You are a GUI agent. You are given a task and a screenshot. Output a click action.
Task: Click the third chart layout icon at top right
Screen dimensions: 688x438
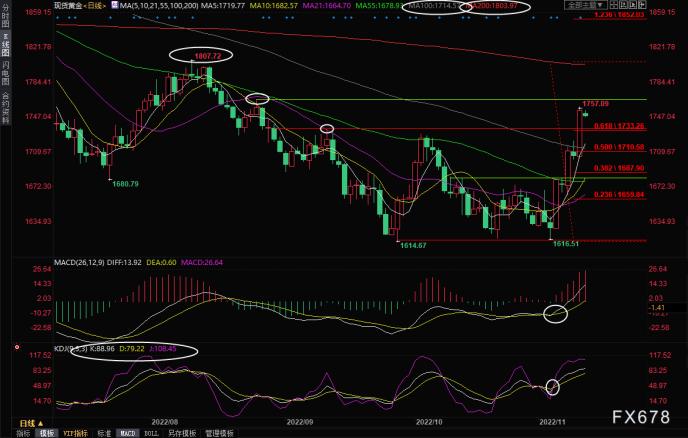tap(633, 5)
